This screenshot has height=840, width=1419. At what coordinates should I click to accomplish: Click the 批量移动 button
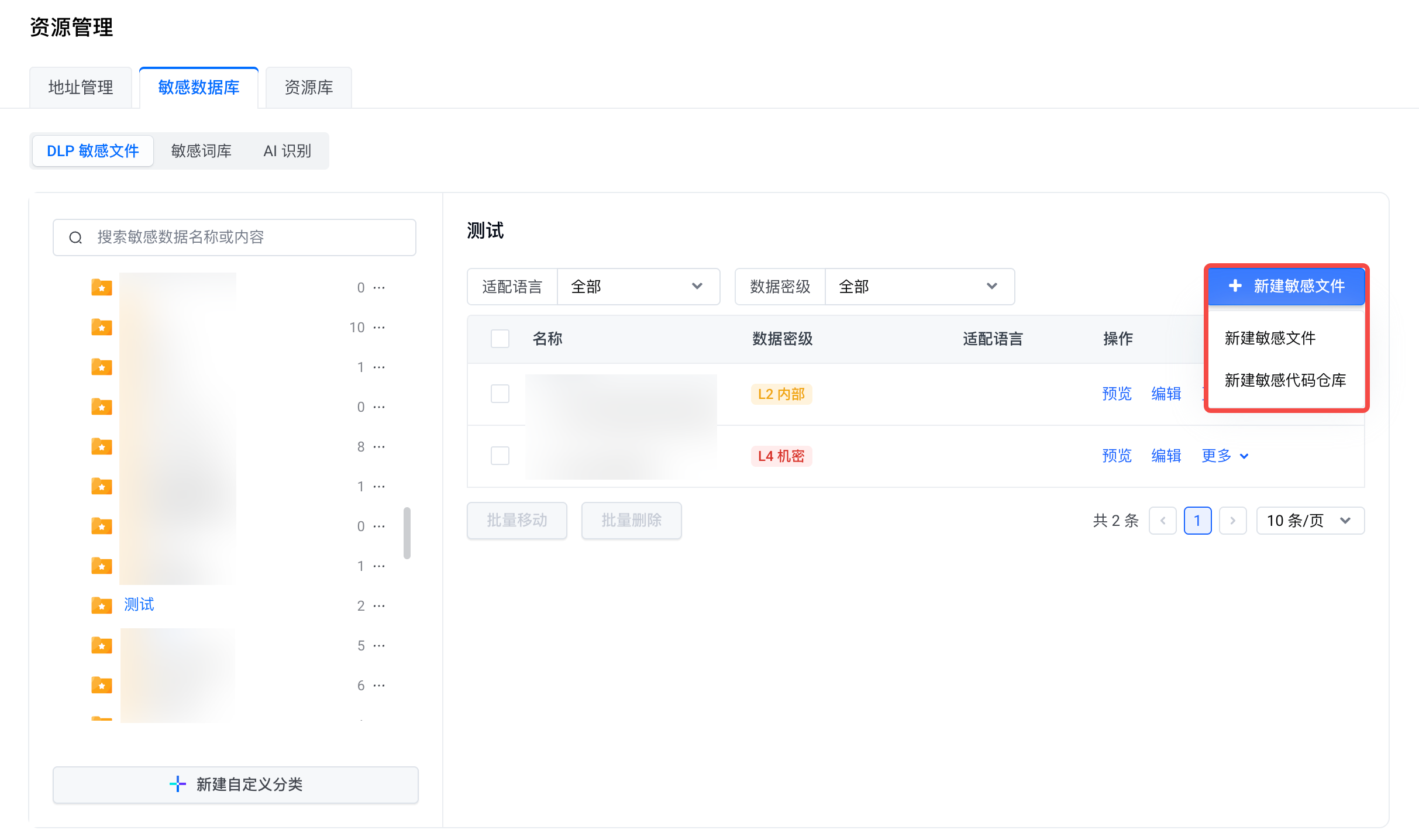[517, 521]
